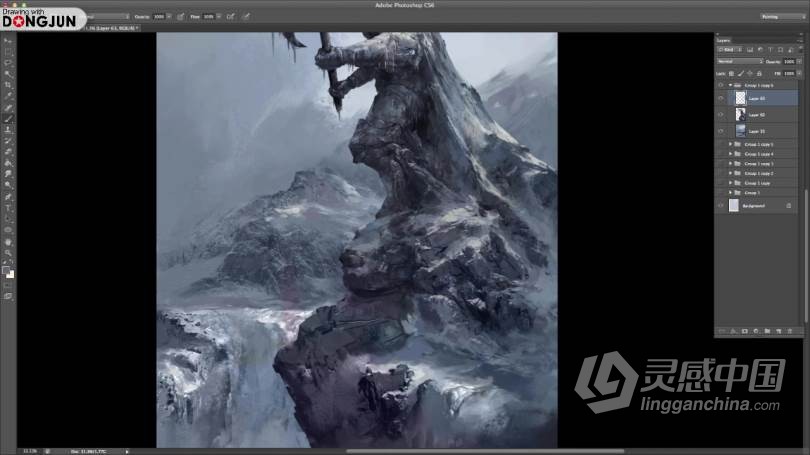Select the Move tool
810x455 pixels.
[8, 41]
